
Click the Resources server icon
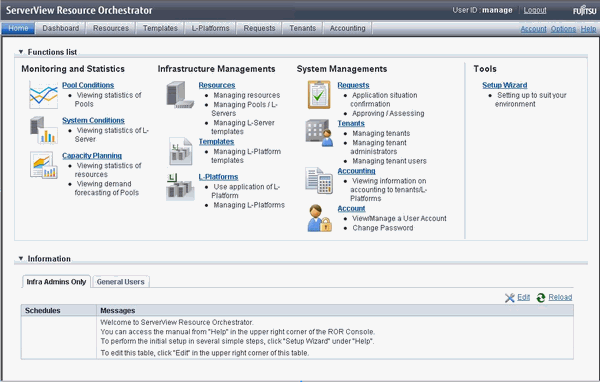point(180,95)
